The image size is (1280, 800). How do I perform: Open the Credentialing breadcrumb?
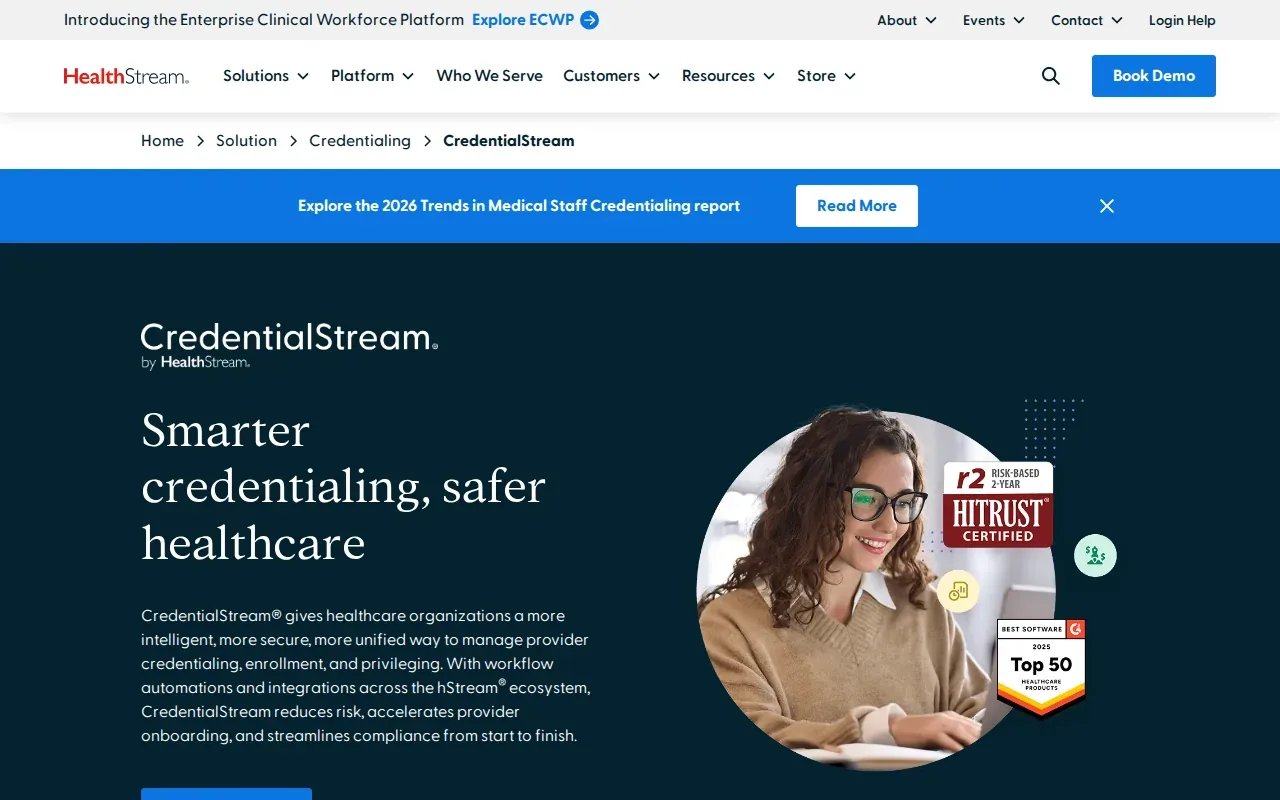(x=360, y=141)
